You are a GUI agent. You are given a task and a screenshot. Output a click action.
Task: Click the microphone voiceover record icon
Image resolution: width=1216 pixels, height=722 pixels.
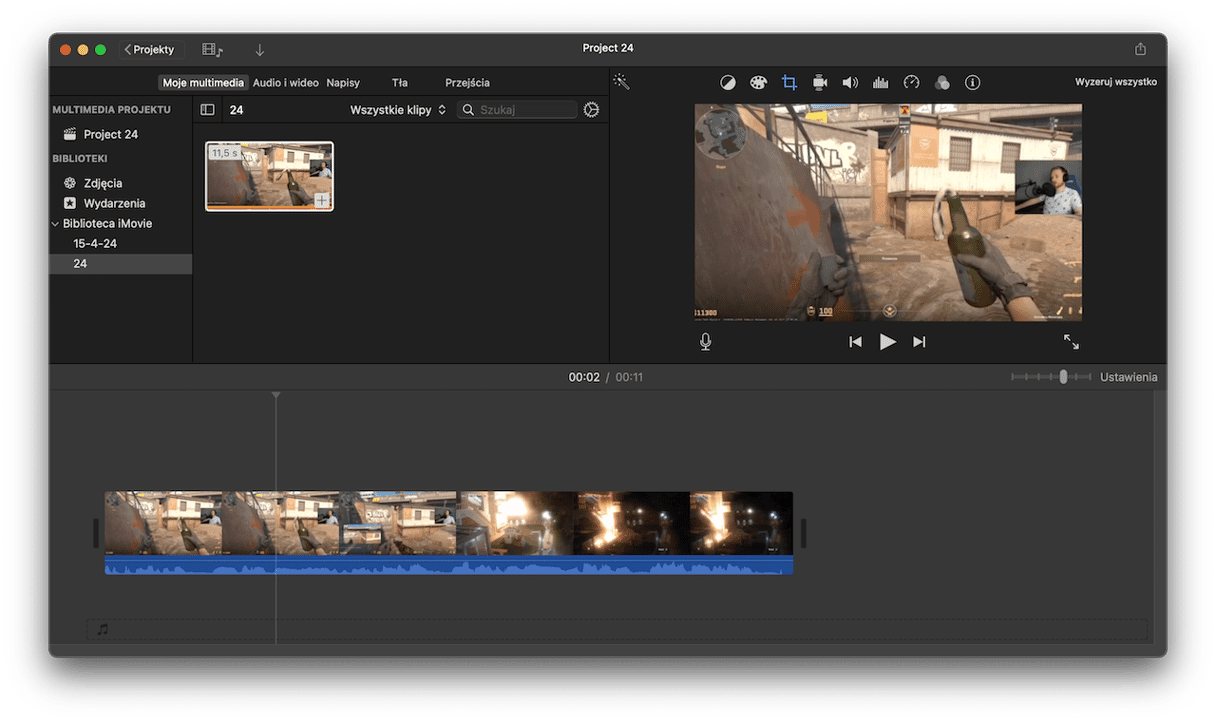706,342
